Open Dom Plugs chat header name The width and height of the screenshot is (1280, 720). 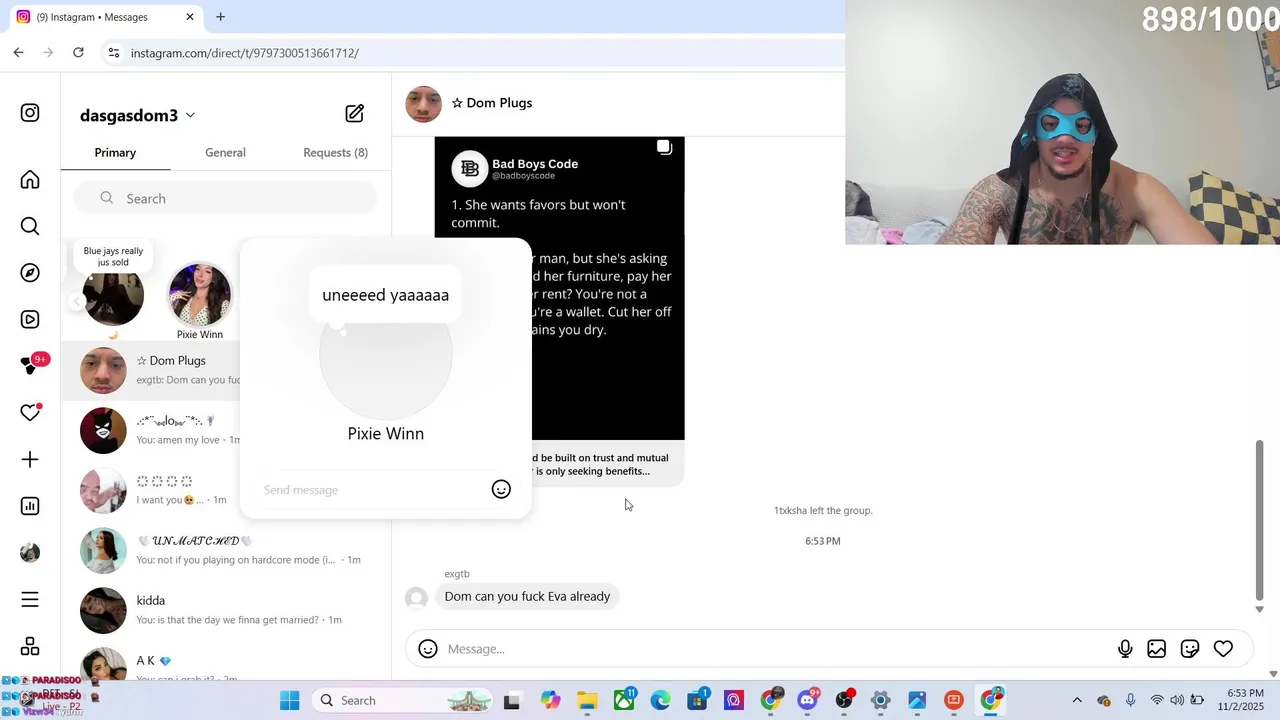point(492,103)
